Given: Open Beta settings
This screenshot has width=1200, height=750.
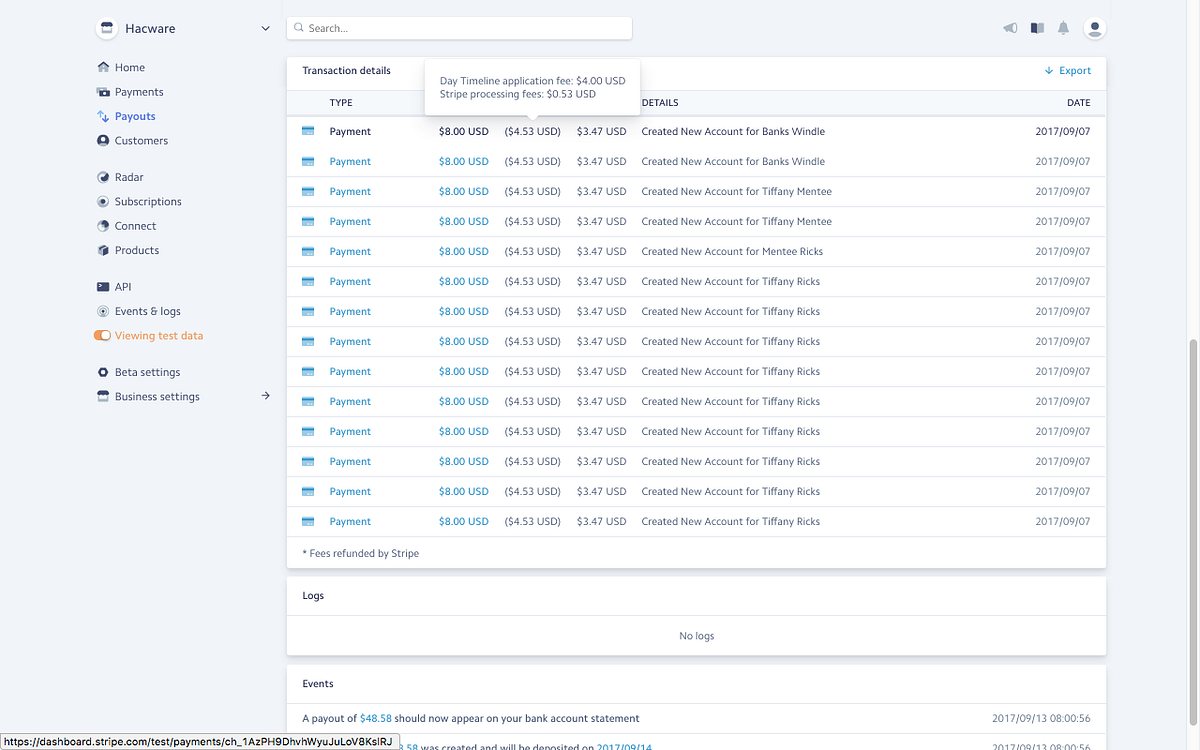Looking at the screenshot, I should click(147, 372).
